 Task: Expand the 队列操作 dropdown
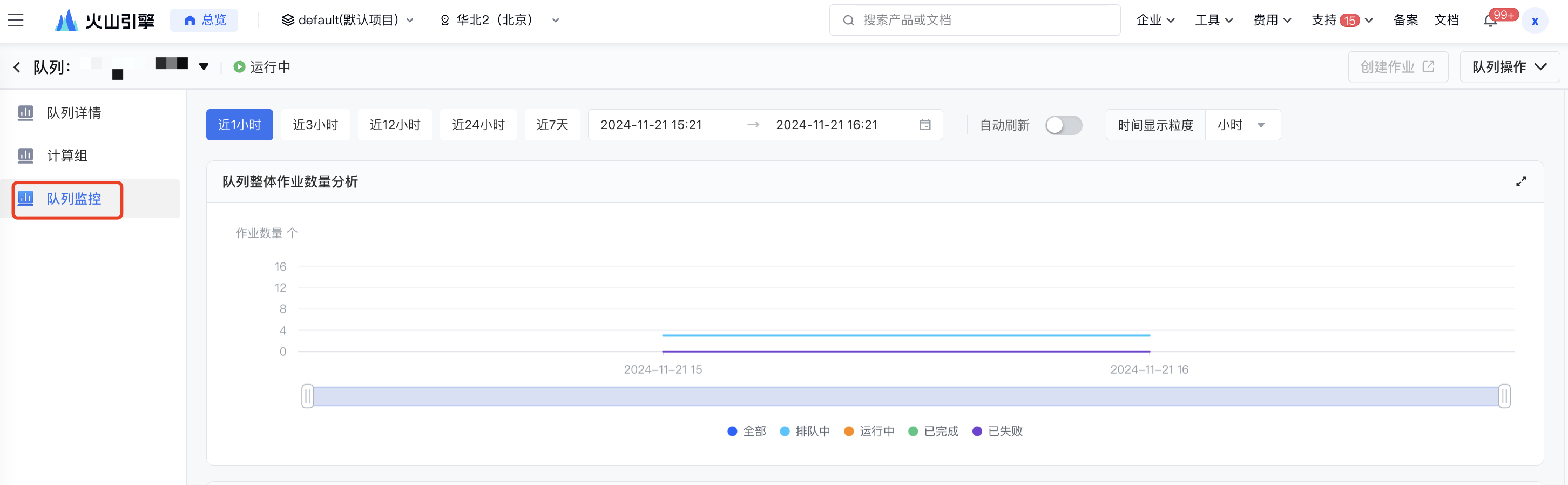coord(1510,67)
